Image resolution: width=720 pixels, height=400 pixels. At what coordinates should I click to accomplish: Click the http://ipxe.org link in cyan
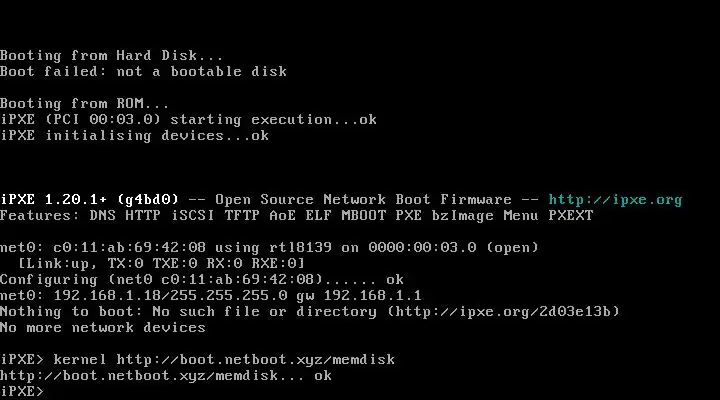[615, 200]
